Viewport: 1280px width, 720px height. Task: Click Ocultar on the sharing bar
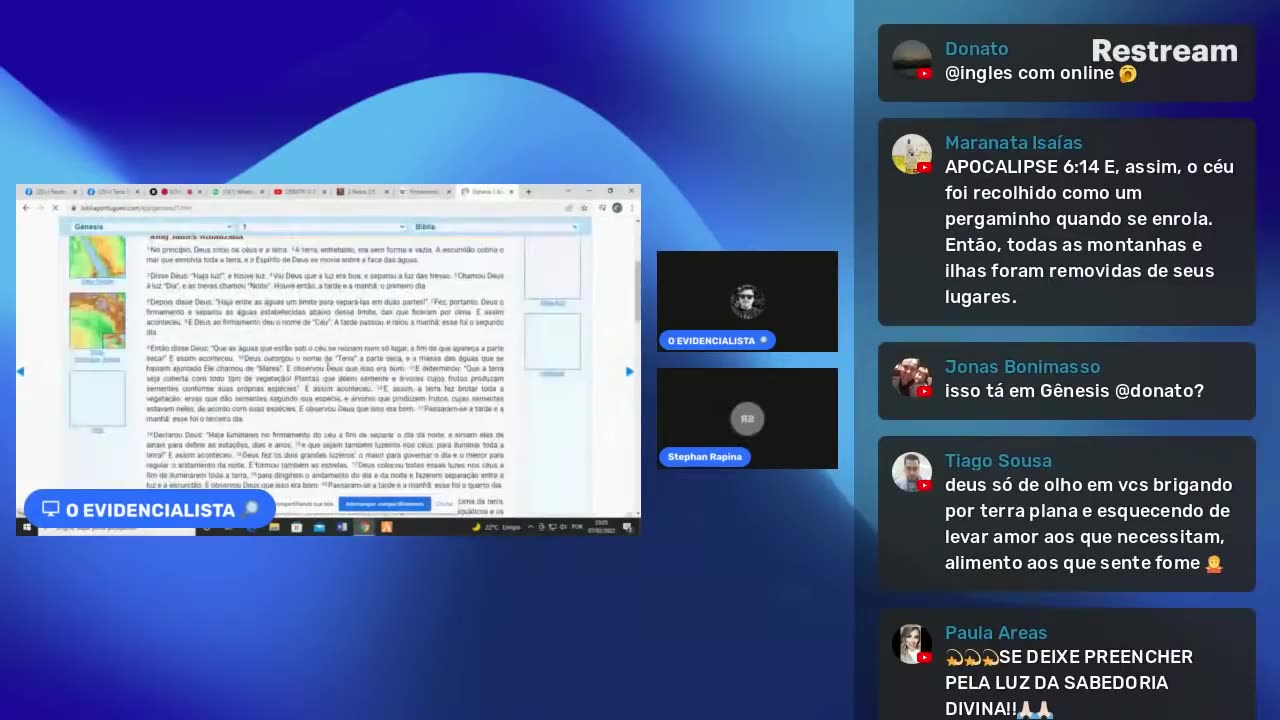click(445, 504)
